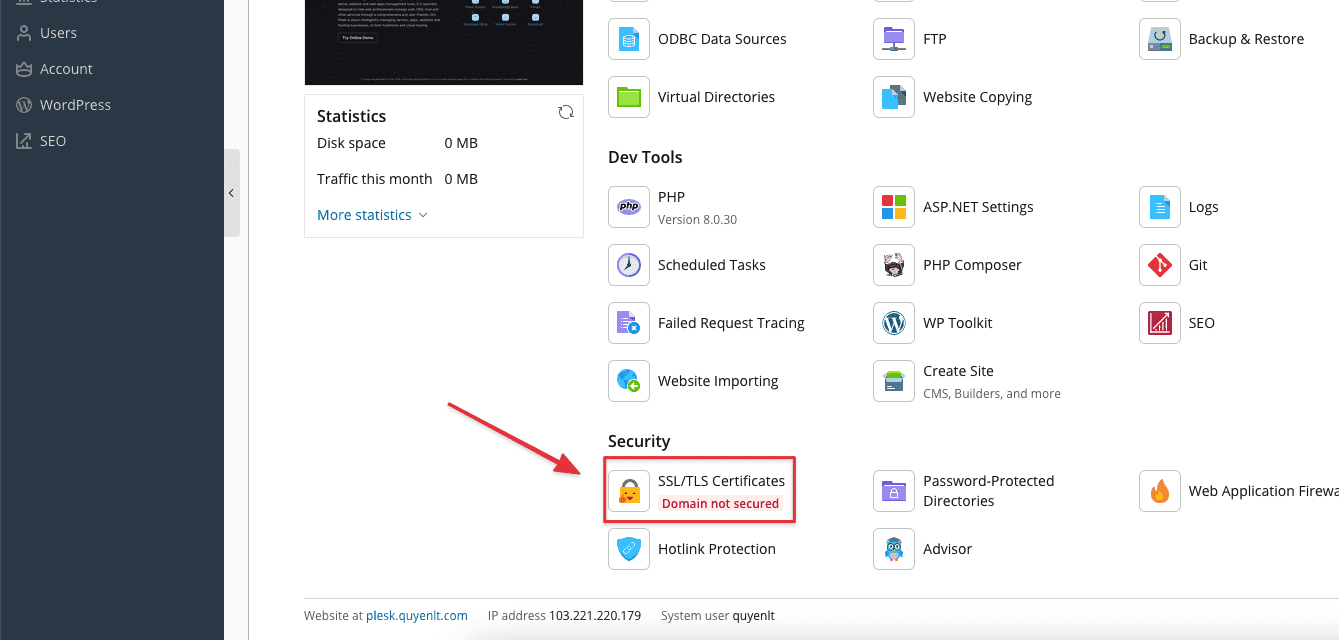Image resolution: width=1339 pixels, height=640 pixels.
Task: Click the PHP Composer icon
Action: pos(894,265)
